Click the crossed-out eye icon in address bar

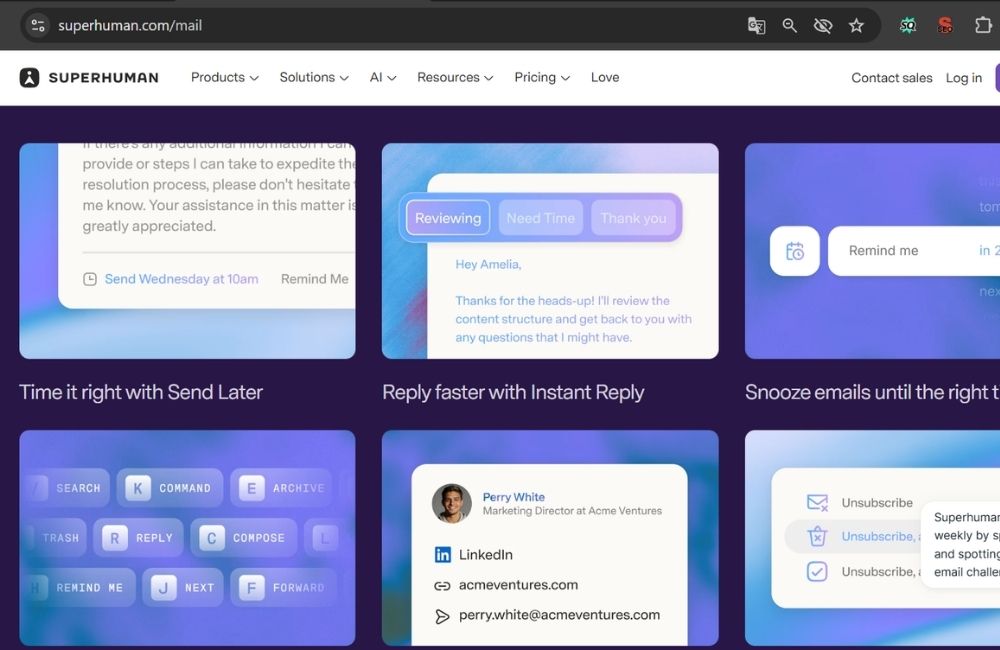[x=823, y=26]
